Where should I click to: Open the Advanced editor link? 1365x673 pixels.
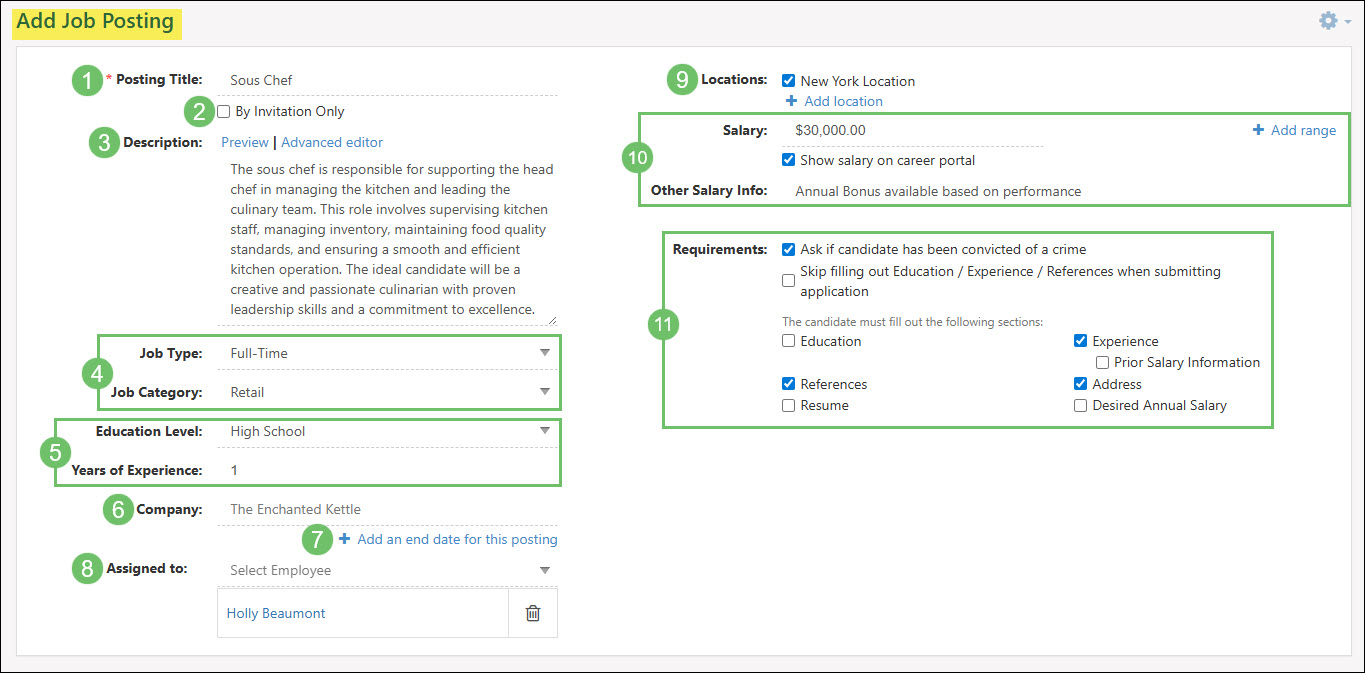click(332, 142)
